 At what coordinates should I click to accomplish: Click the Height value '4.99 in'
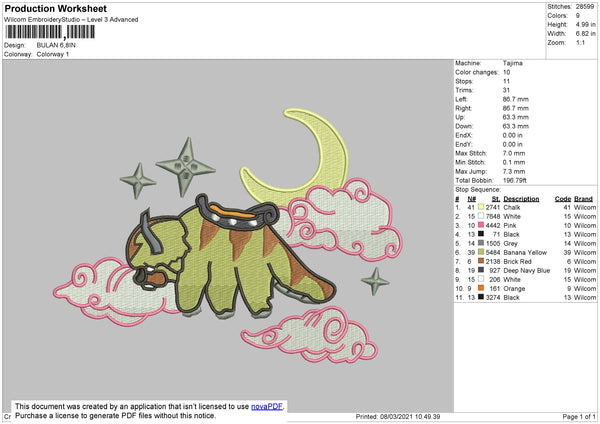585,25
